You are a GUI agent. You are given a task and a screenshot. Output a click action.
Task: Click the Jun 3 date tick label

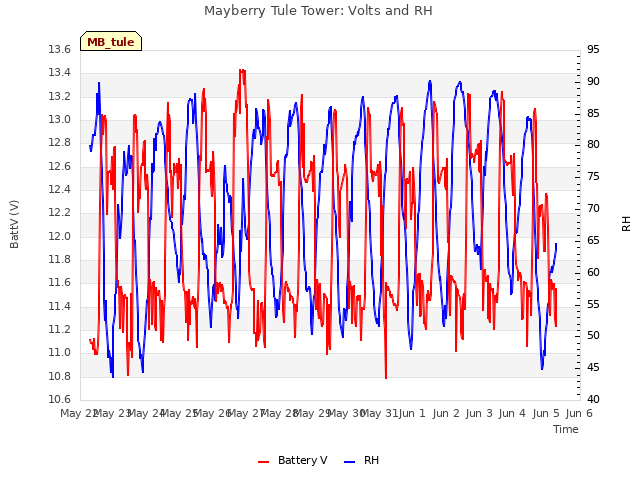click(x=479, y=413)
